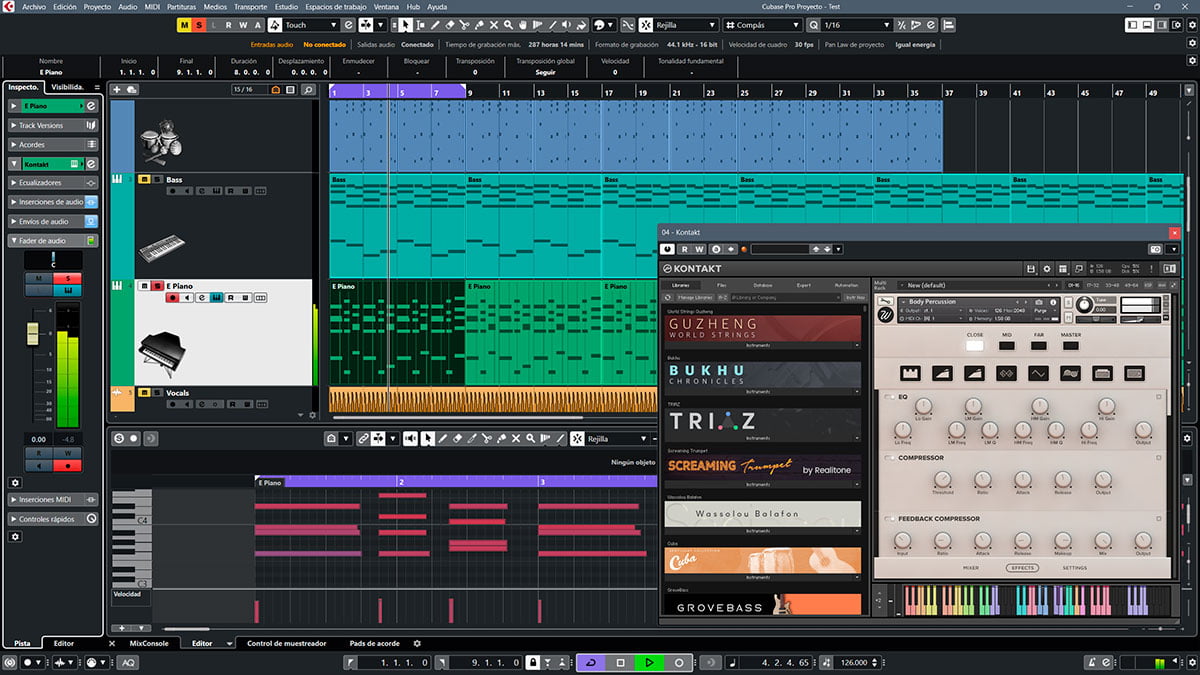Click the audio volume fader in Inspector
Viewport: 1200px width, 675px height.
tap(31, 332)
